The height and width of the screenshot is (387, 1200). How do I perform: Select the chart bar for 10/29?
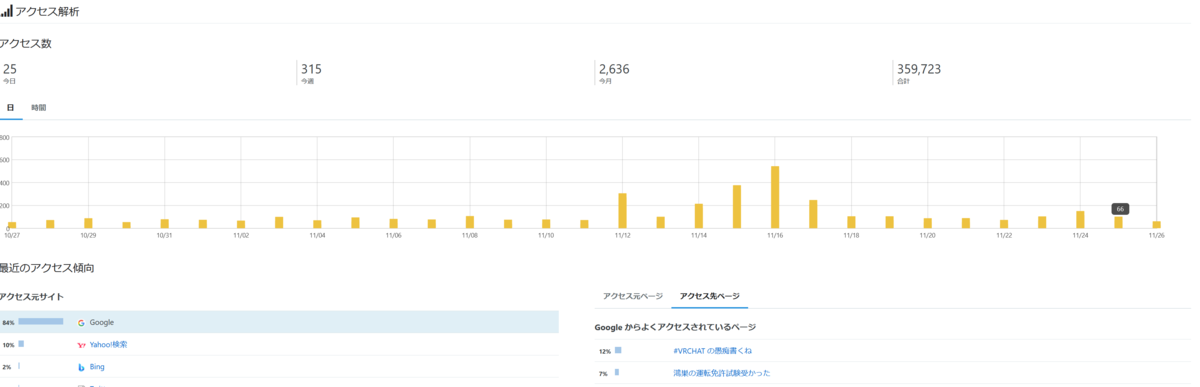[x=88, y=223]
